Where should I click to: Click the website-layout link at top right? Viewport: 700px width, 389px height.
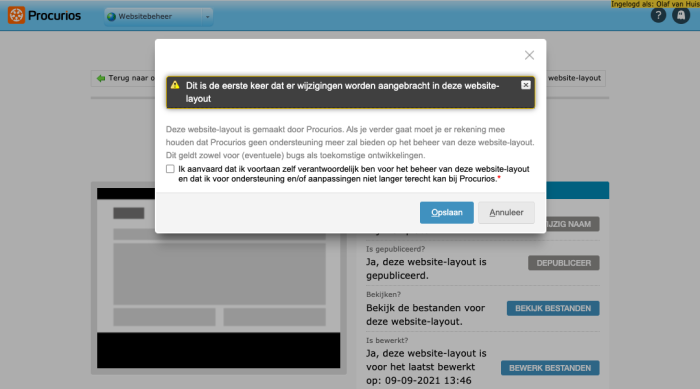pos(575,78)
